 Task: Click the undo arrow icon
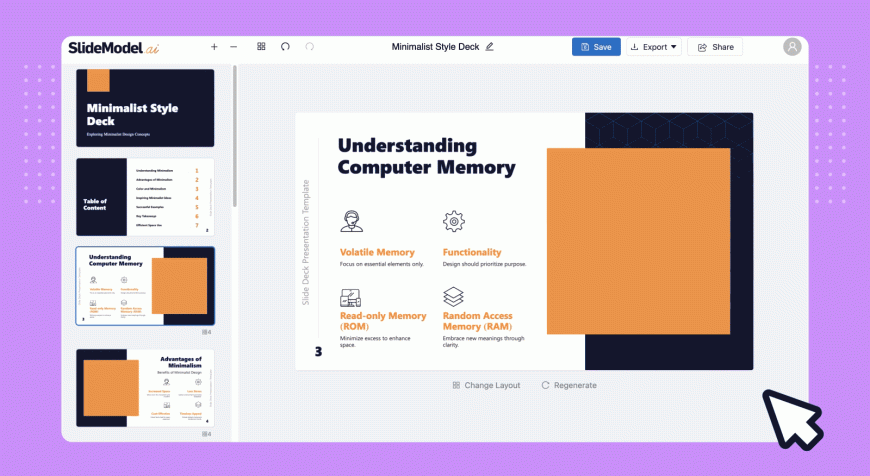[285, 47]
